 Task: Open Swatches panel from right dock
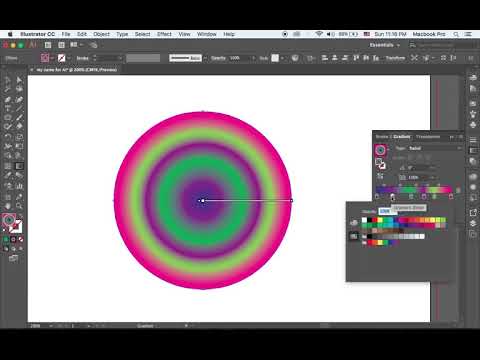pyautogui.click(x=473, y=104)
